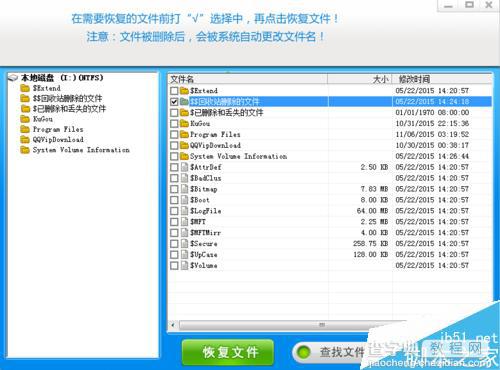The image size is (500, 370).
Task: Check the box next to $LogFile
Action: (174, 211)
